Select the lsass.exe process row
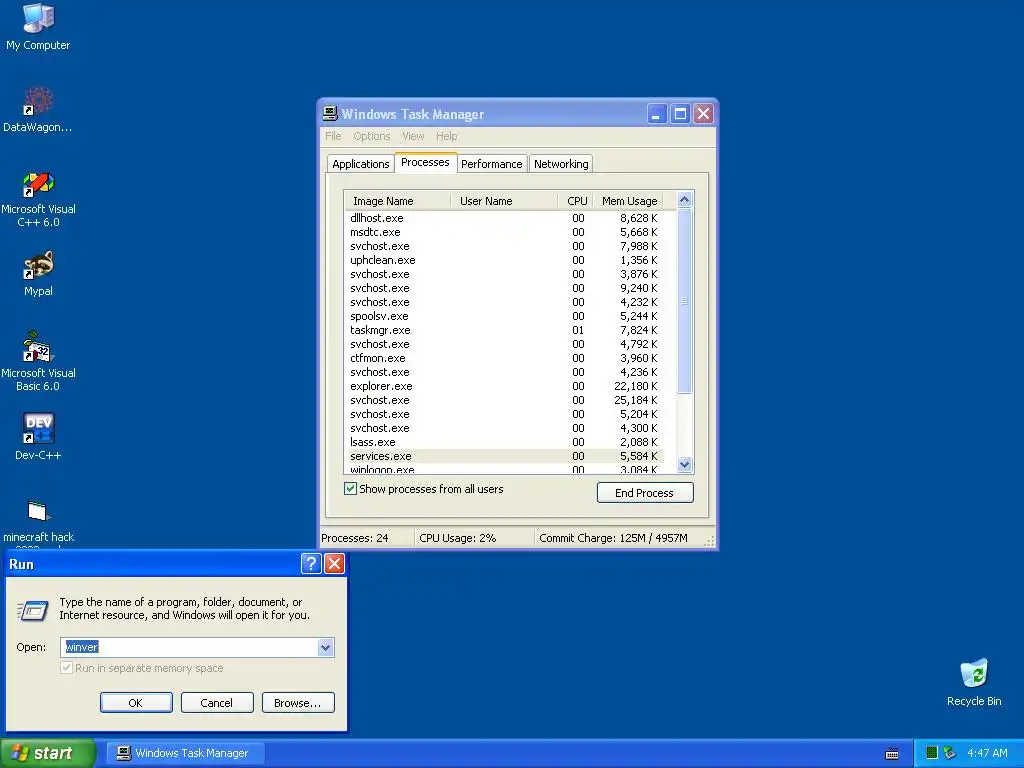 pos(504,442)
